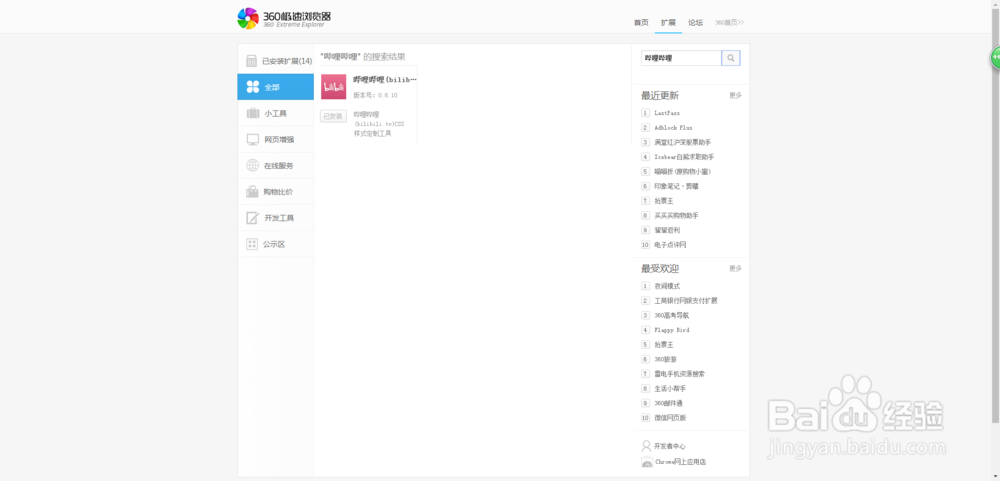Open 360邮件通 entry
This screenshot has width=1000, height=481.
(x=668, y=403)
